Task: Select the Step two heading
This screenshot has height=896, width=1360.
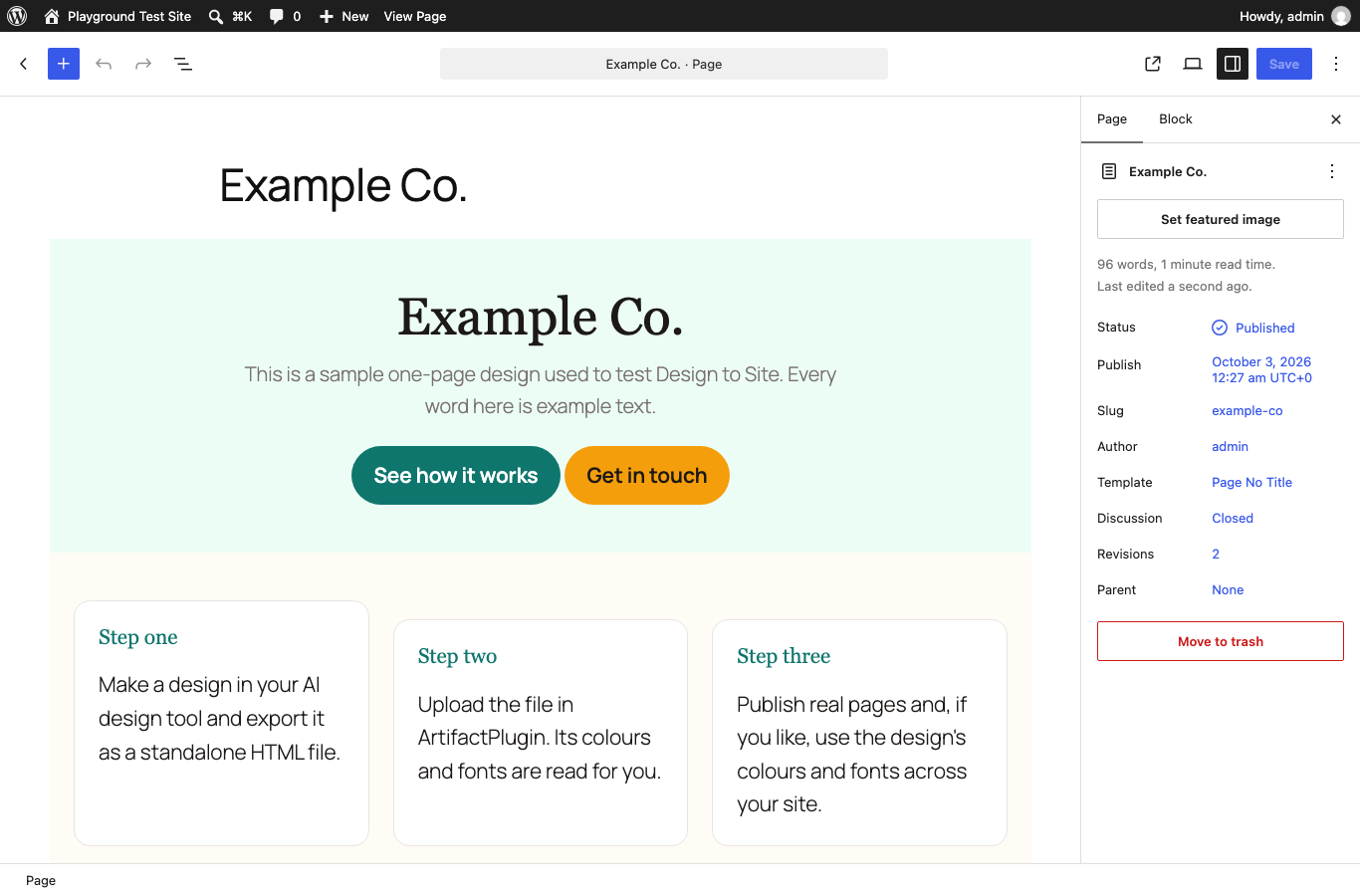Action: coord(458,656)
